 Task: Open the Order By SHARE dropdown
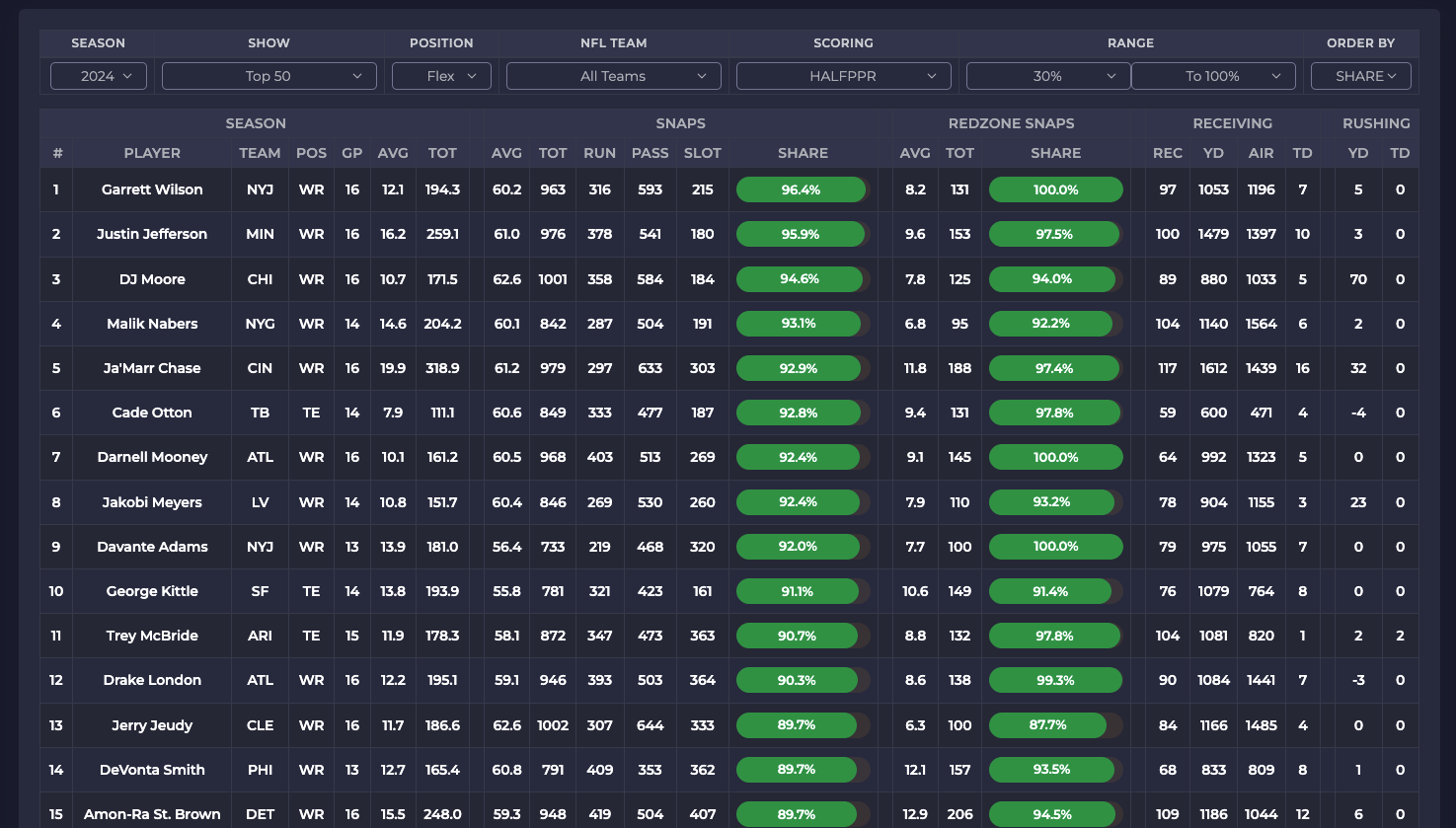click(x=1360, y=76)
